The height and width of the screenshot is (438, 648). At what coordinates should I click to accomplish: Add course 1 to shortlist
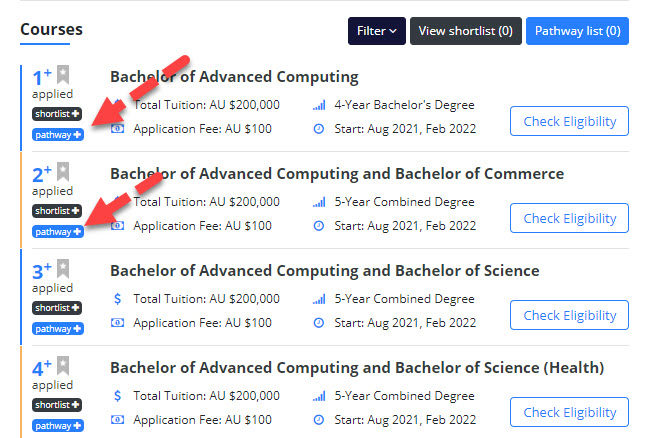coord(57,114)
